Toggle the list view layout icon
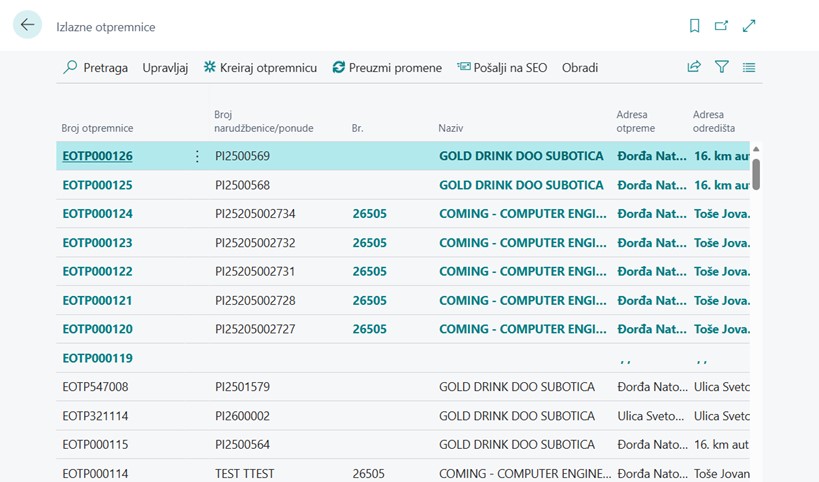This screenshot has height=482, width=819. [749, 67]
